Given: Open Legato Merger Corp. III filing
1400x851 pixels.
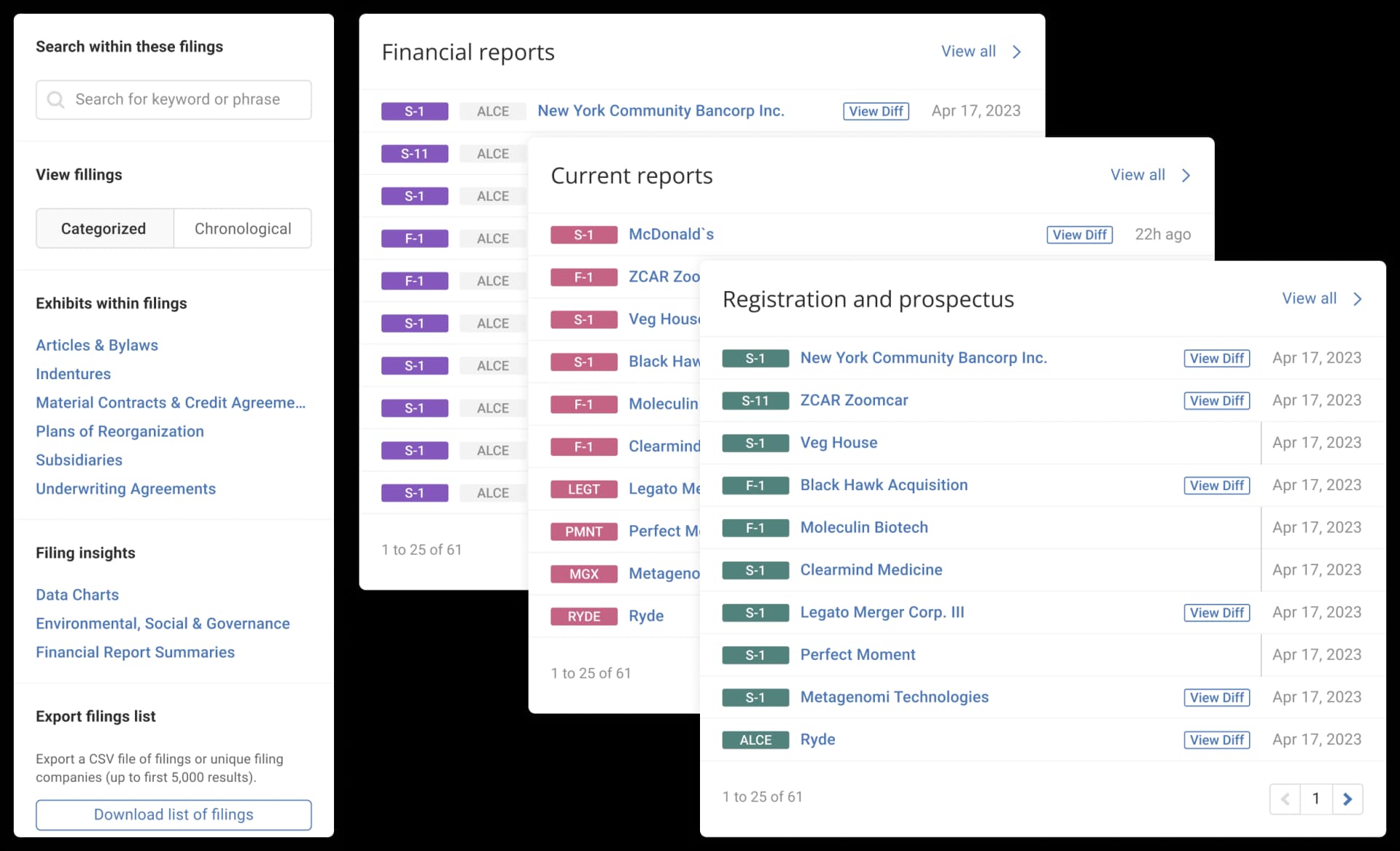Looking at the screenshot, I should coord(882,612).
